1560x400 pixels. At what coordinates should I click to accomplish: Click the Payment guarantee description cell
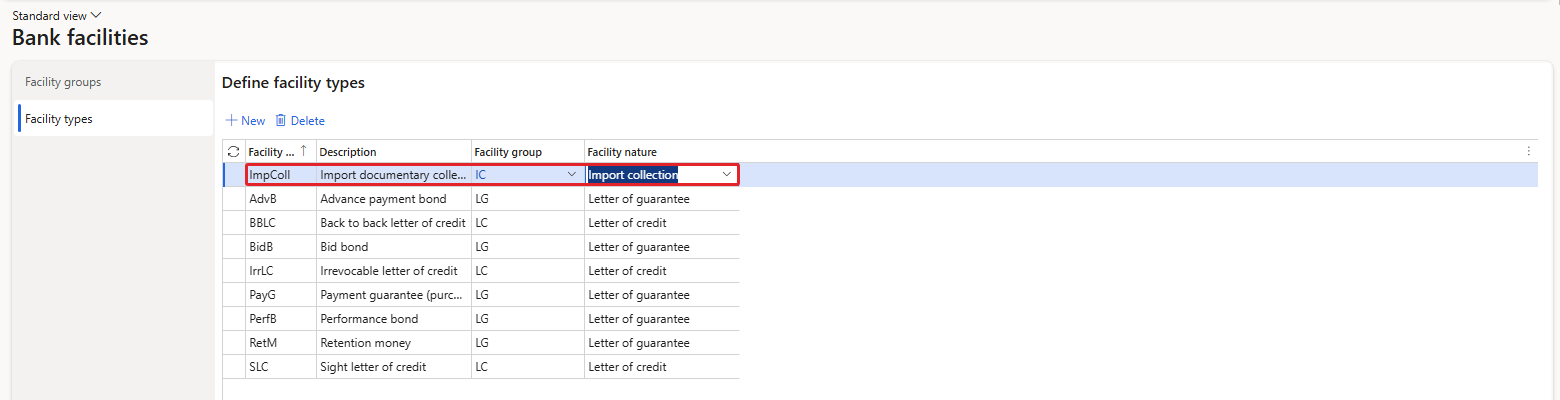tap(394, 295)
